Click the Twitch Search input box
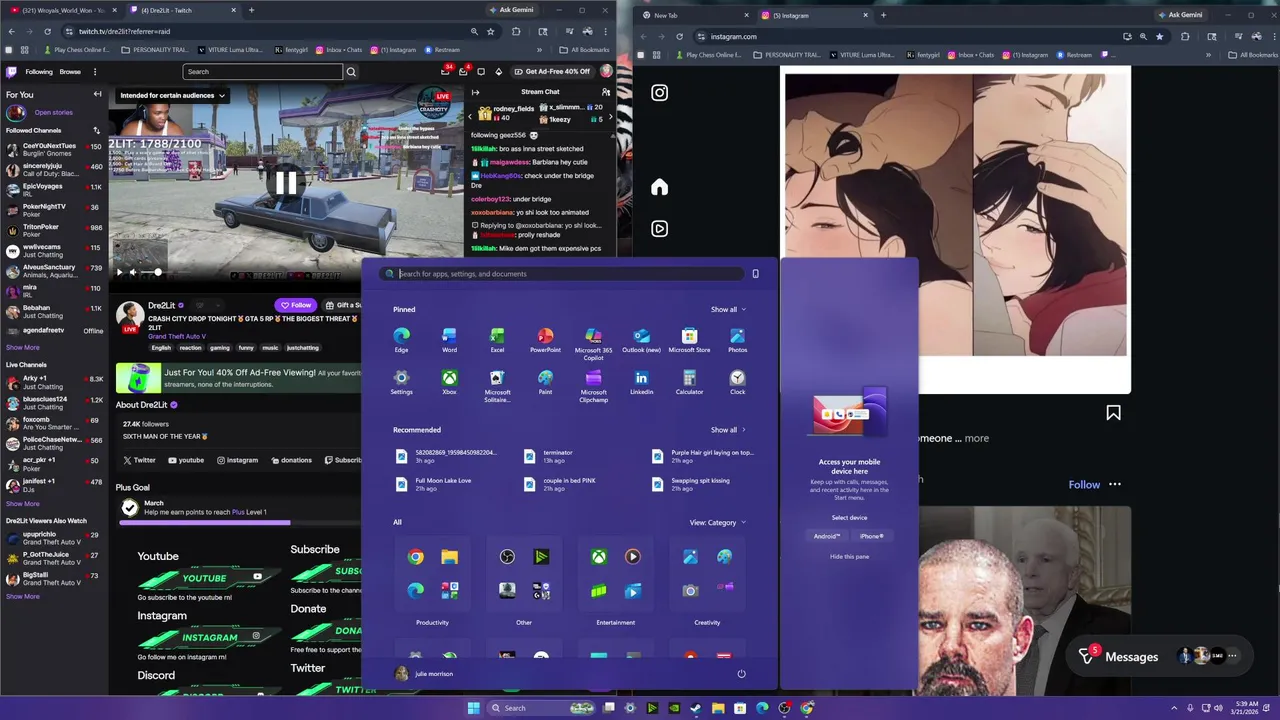This screenshot has height=720, width=1280. tap(263, 72)
